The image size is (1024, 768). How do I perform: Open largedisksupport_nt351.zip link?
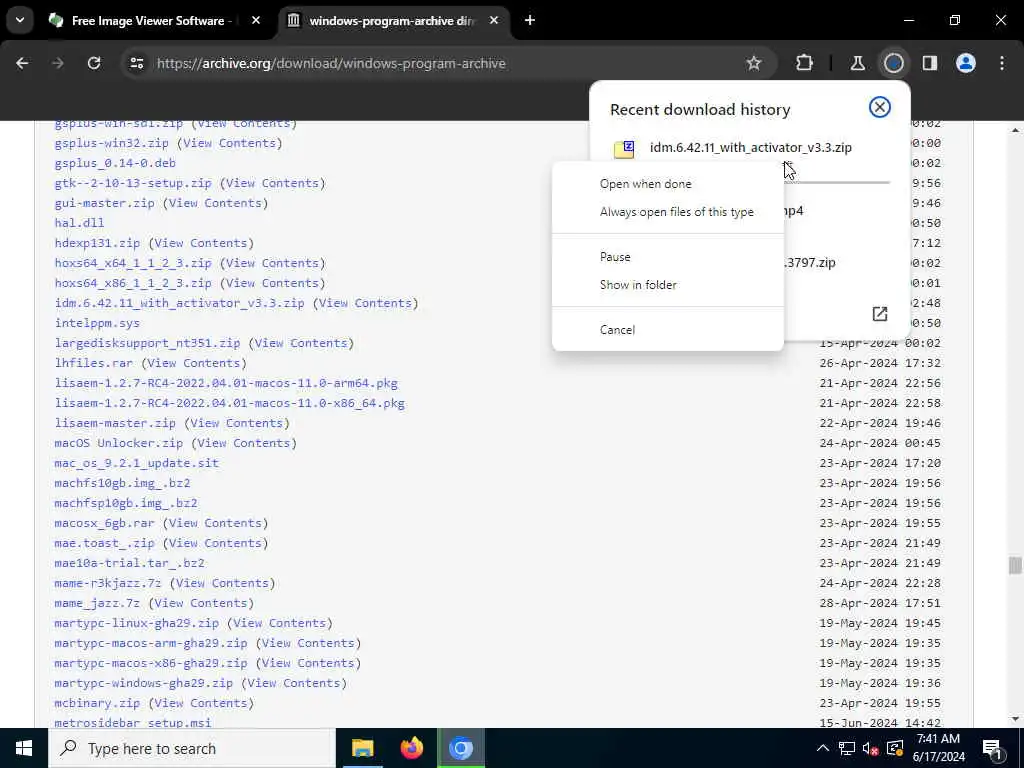point(148,344)
